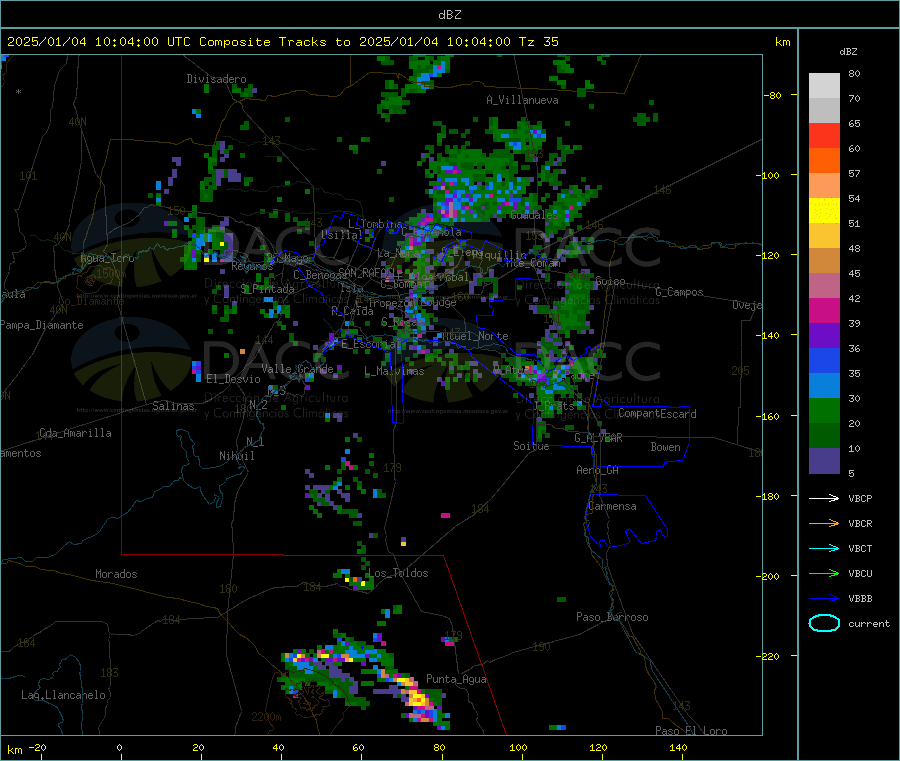Select the yellow 51 dBZ color swatch
Screen dimensions: 900x761
tap(824, 211)
